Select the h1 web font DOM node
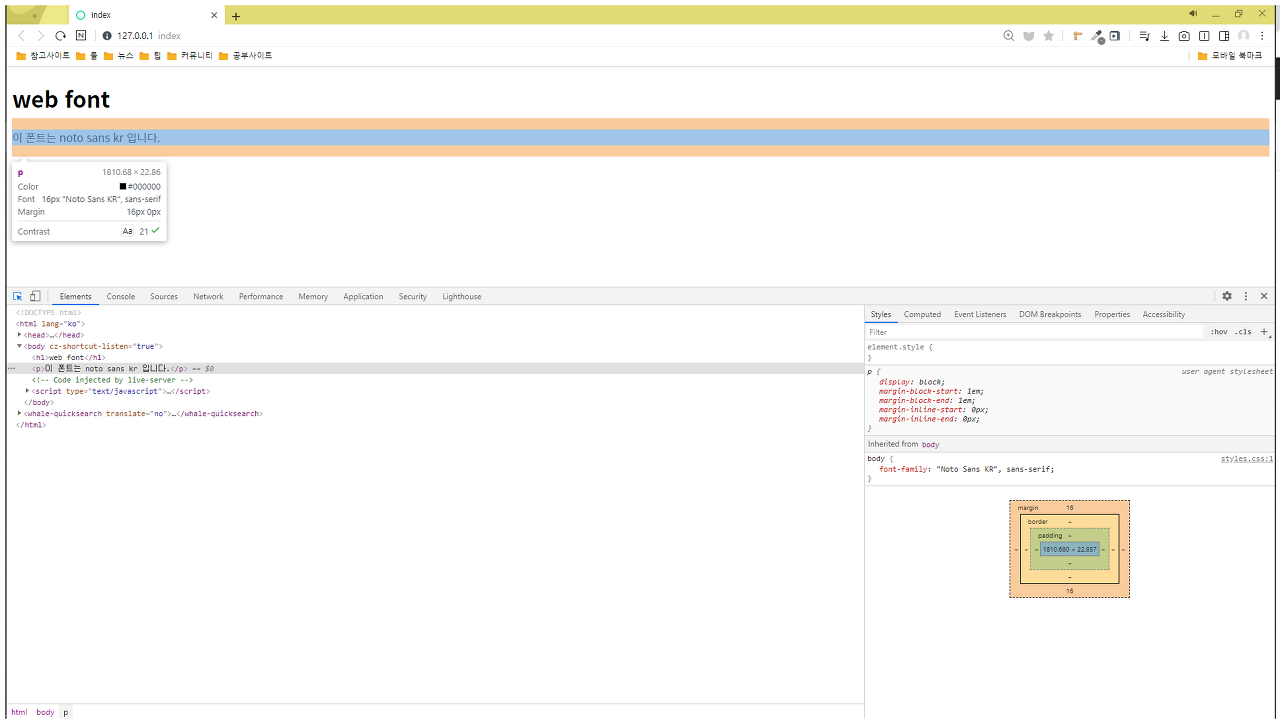The image size is (1280, 724). [x=68, y=357]
